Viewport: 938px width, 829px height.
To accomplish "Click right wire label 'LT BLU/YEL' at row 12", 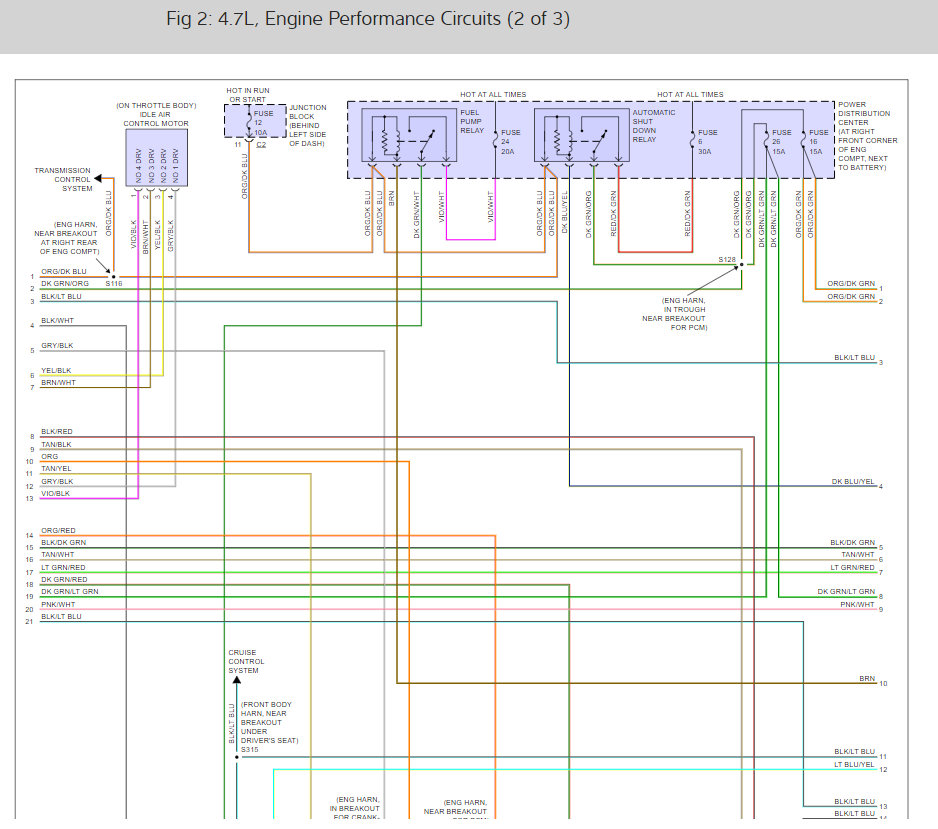I will tap(854, 764).
